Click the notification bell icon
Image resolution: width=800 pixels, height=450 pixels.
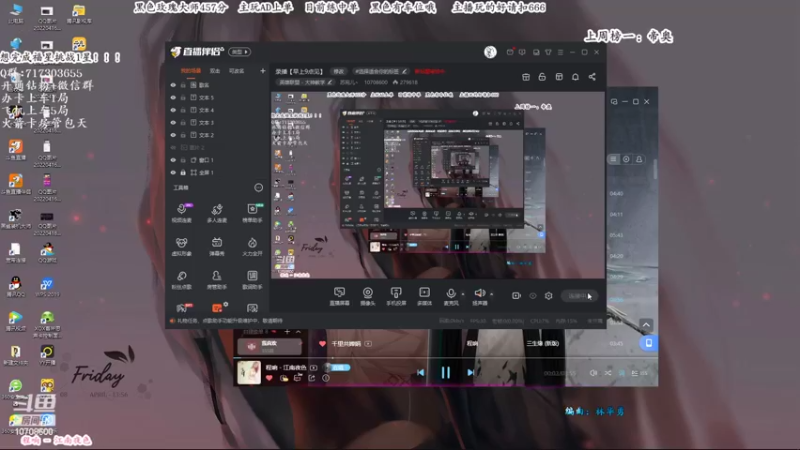click(x=575, y=77)
